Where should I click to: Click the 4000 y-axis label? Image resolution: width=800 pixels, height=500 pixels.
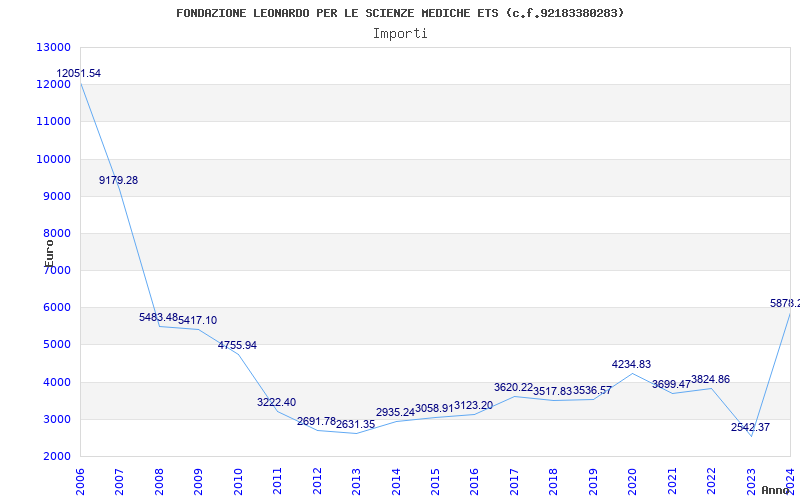tap(56, 382)
